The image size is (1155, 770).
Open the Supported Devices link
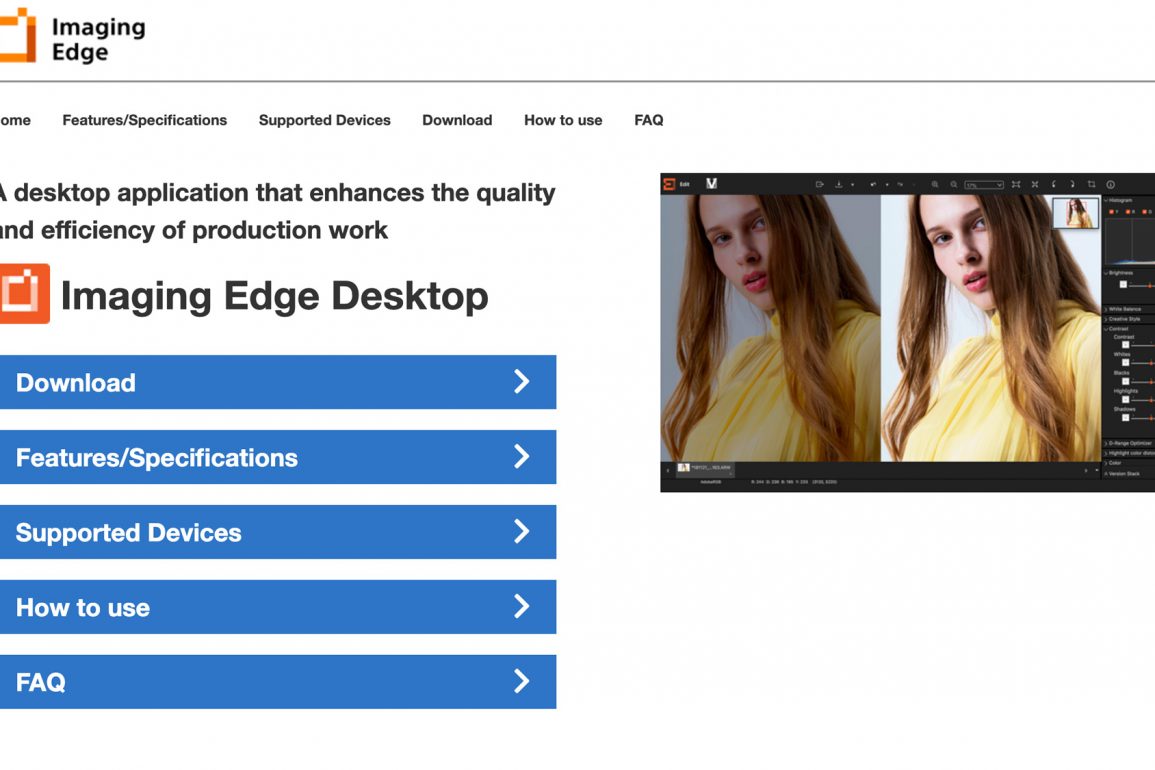tap(324, 120)
